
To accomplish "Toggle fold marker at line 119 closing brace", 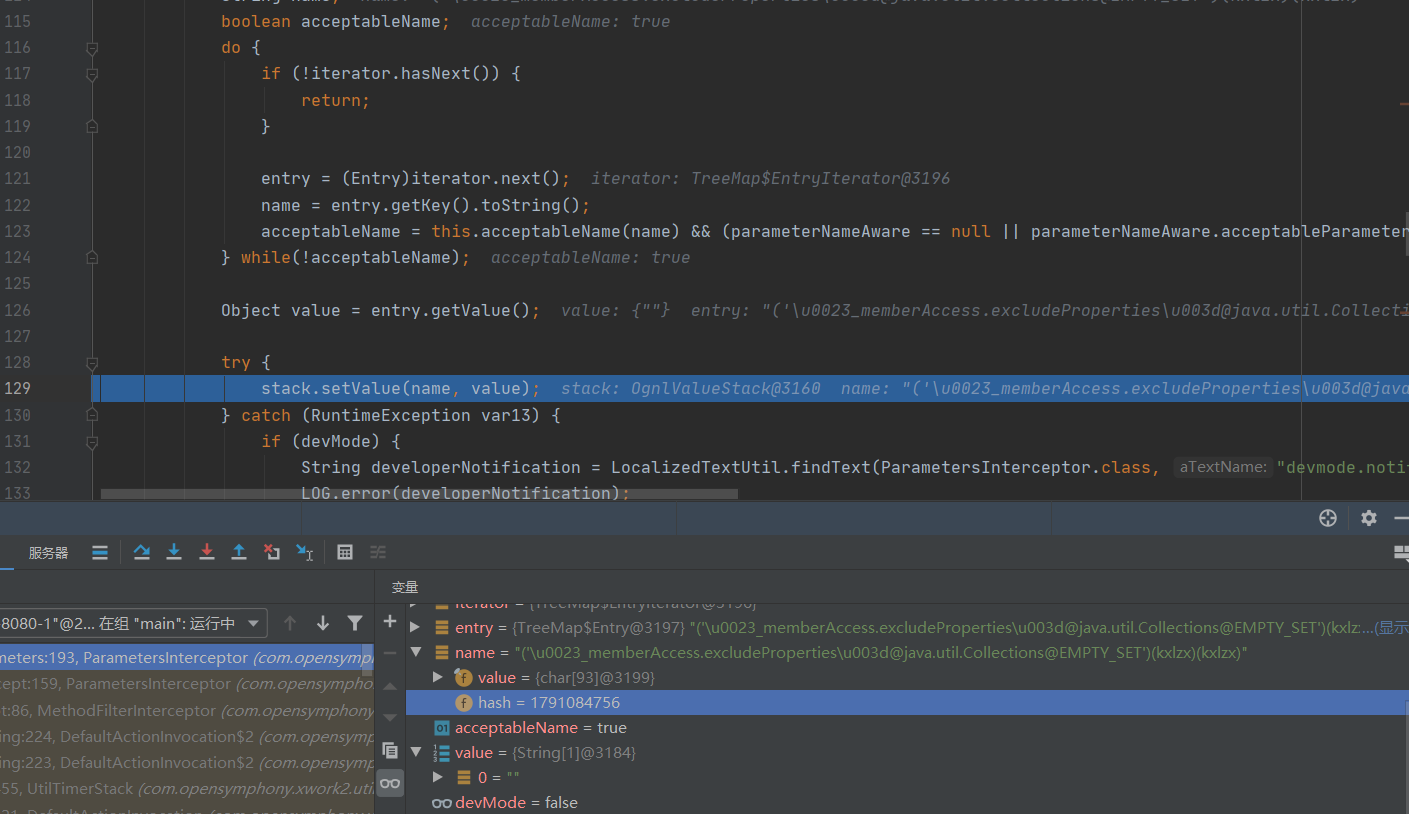I will click(92, 126).
